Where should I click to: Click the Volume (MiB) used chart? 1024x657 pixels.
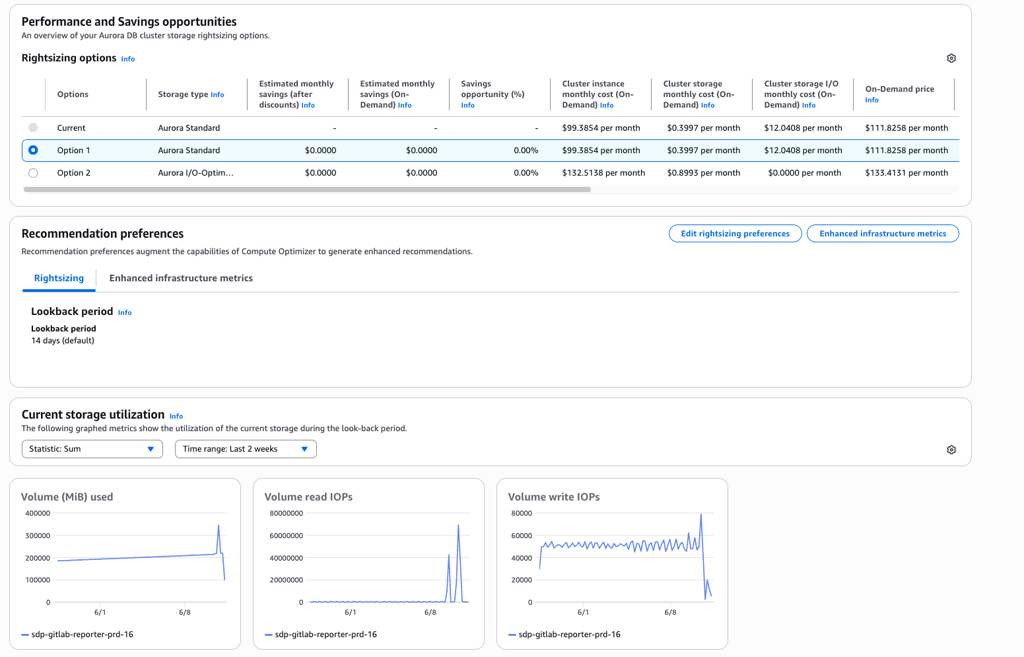coord(125,564)
